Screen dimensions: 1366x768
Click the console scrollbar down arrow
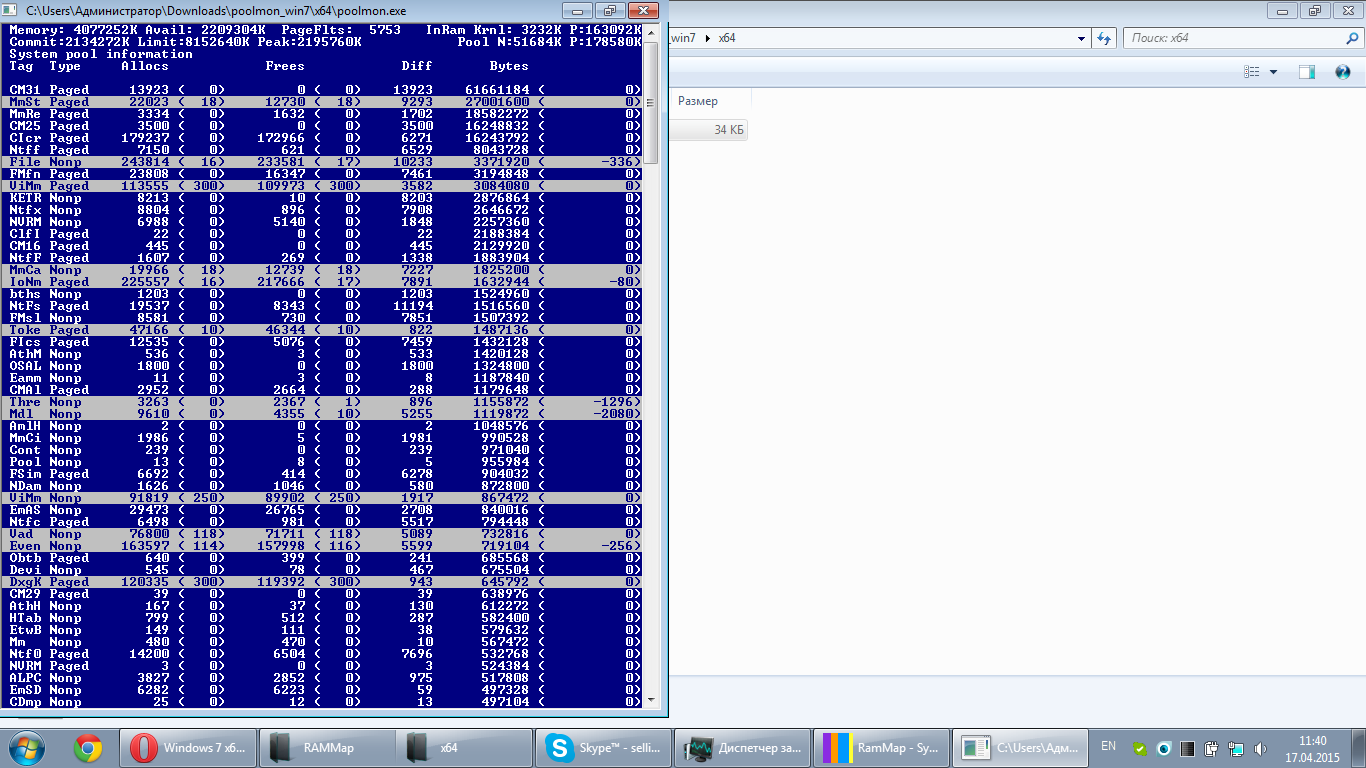651,700
